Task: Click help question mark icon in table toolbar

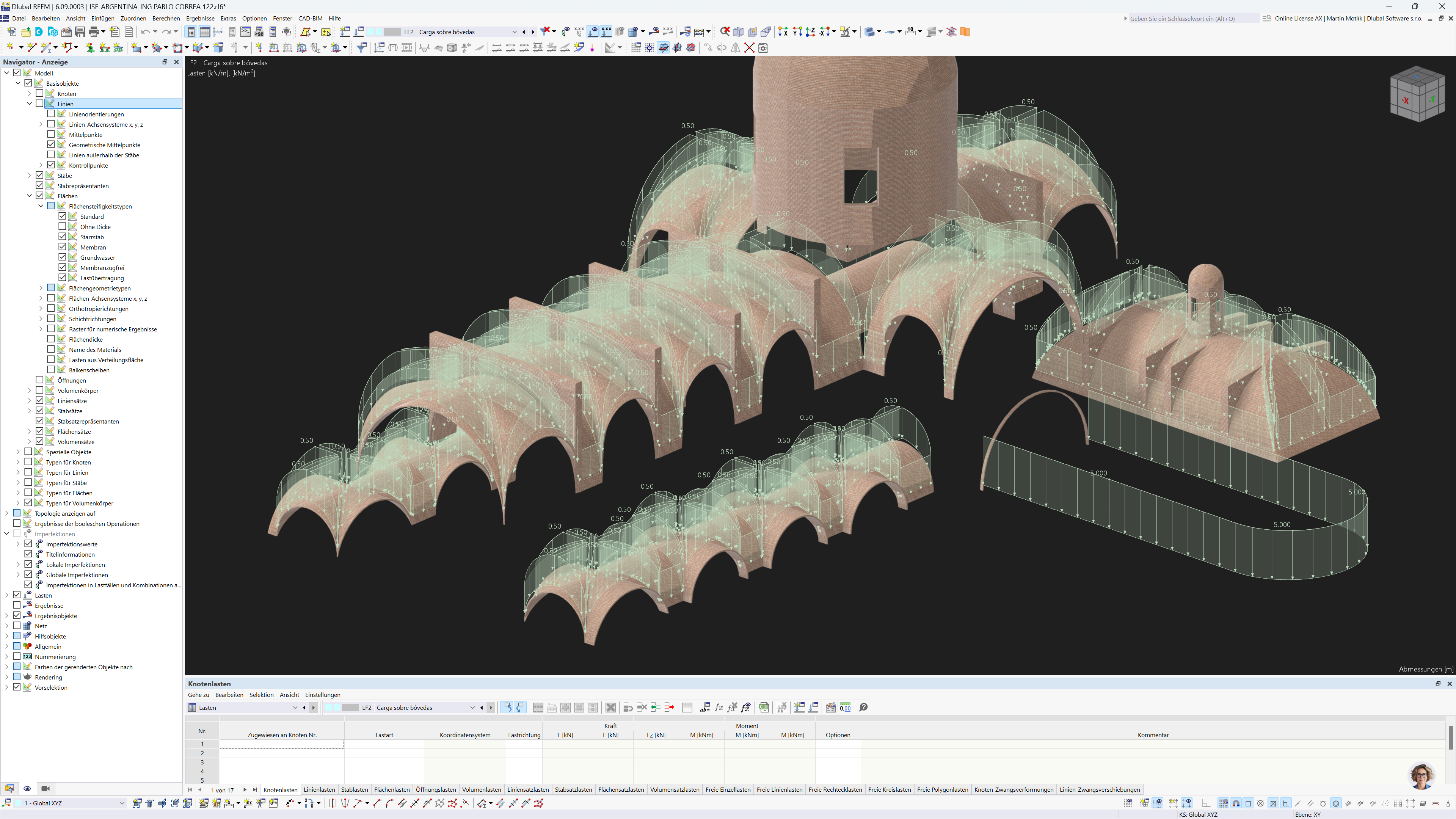Action: pos(863,707)
